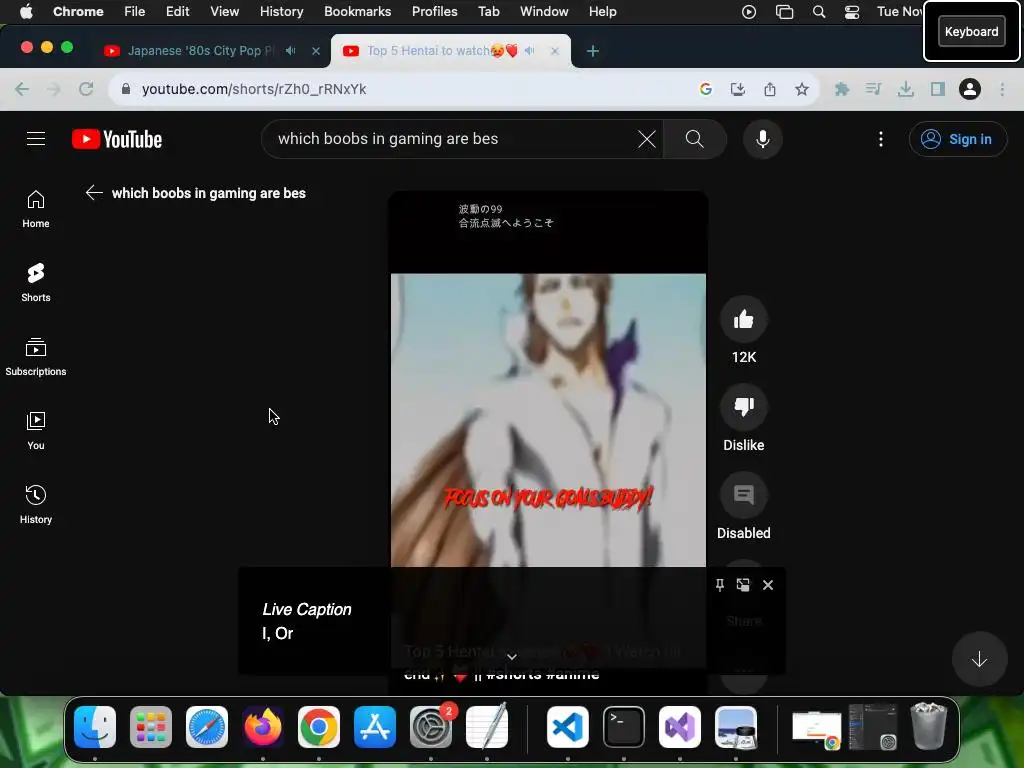Image resolution: width=1024 pixels, height=768 pixels.
Task: Go to next short with down arrow
Action: click(x=978, y=660)
